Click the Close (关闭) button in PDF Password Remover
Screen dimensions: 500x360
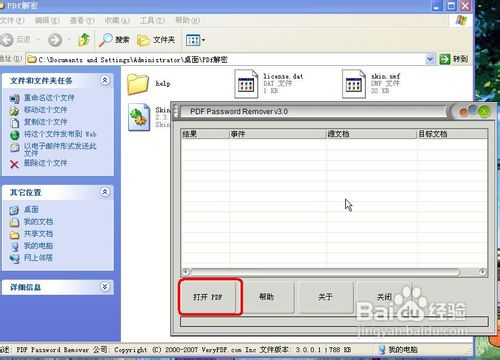tap(384, 297)
